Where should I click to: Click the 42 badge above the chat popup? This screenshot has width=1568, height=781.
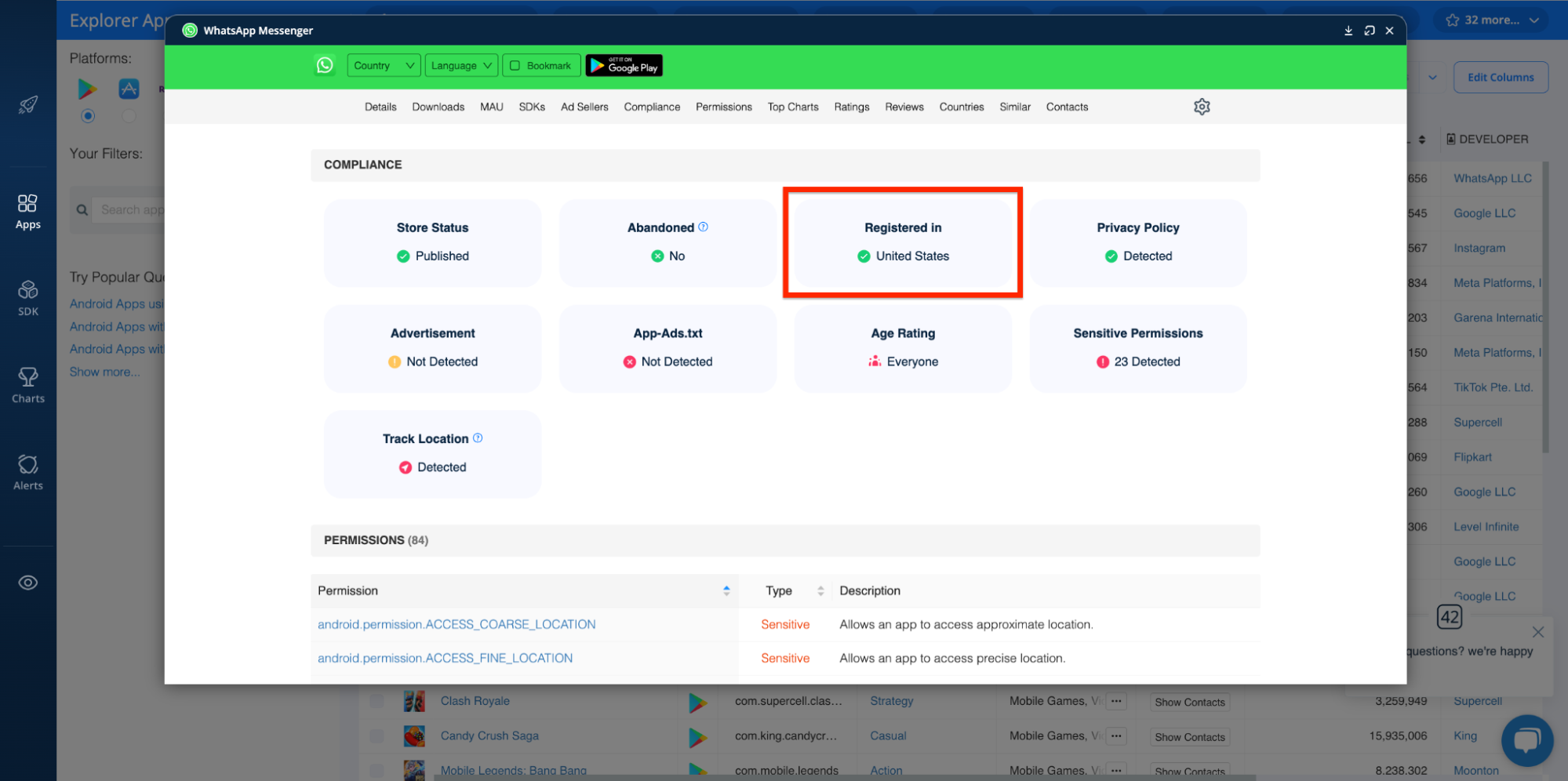tap(1450, 617)
